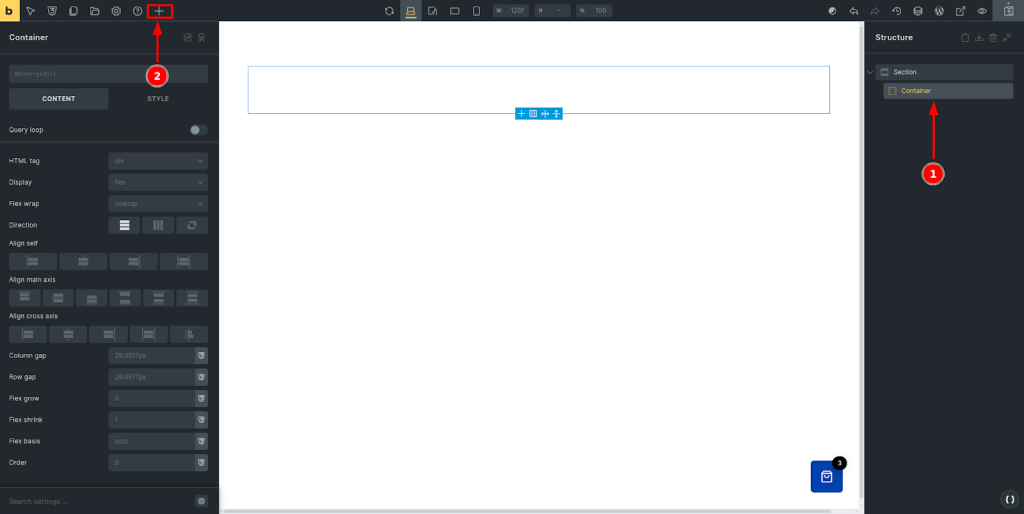Open the HTML tag dropdown
Viewport: 1024px width, 514px height.
point(158,161)
